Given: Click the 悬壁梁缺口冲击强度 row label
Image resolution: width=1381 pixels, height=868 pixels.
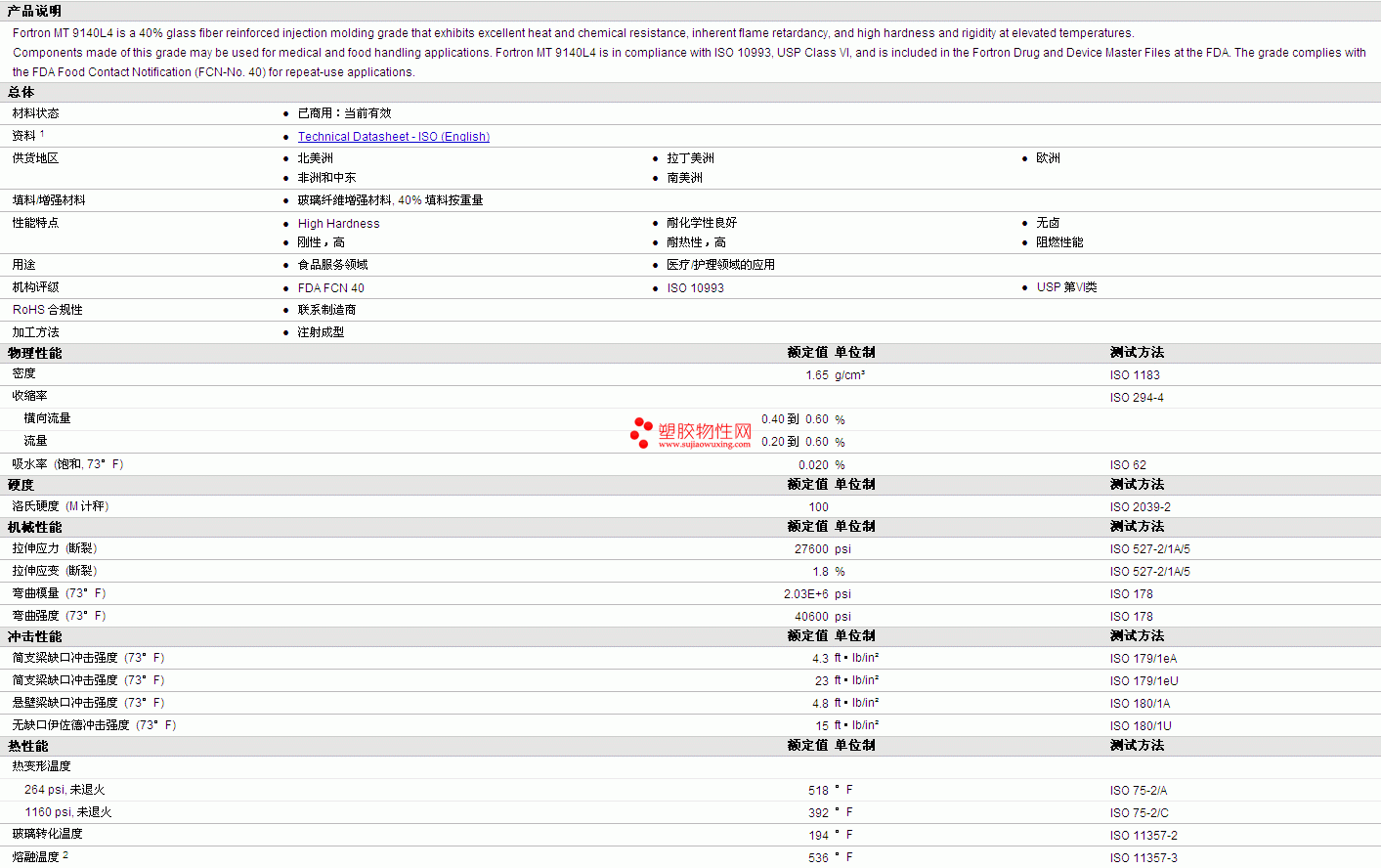Looking at the screenshot, I should 88,703.
